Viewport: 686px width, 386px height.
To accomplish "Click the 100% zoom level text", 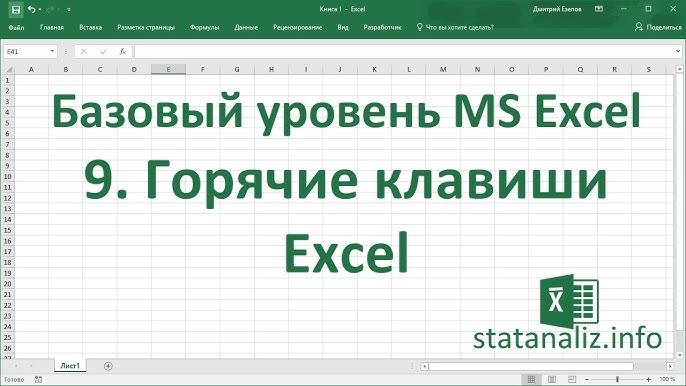I will pos(667,379).
